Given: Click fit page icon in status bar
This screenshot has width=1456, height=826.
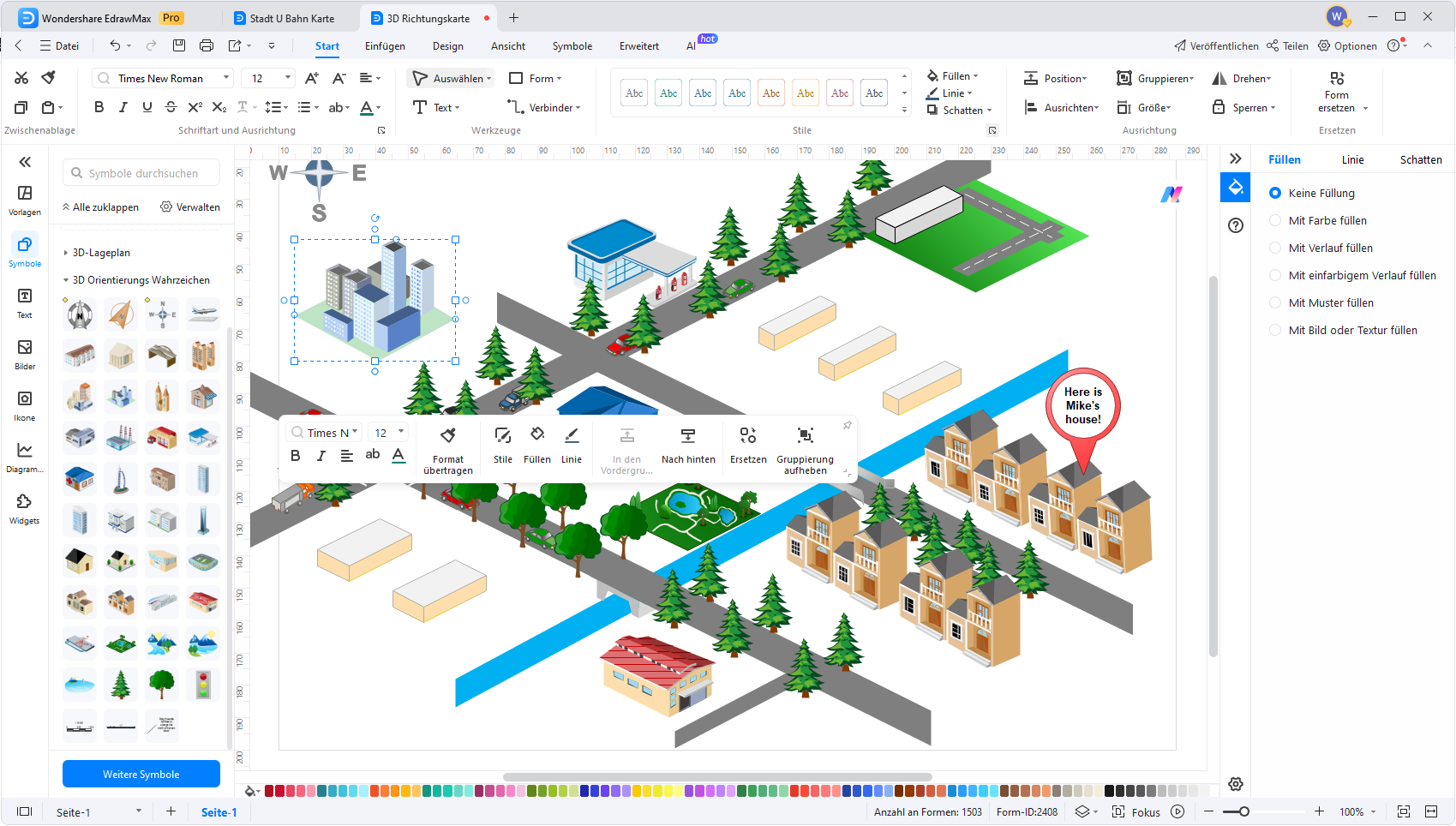Looking at the screenshot, I should (x=1404, y=811).
